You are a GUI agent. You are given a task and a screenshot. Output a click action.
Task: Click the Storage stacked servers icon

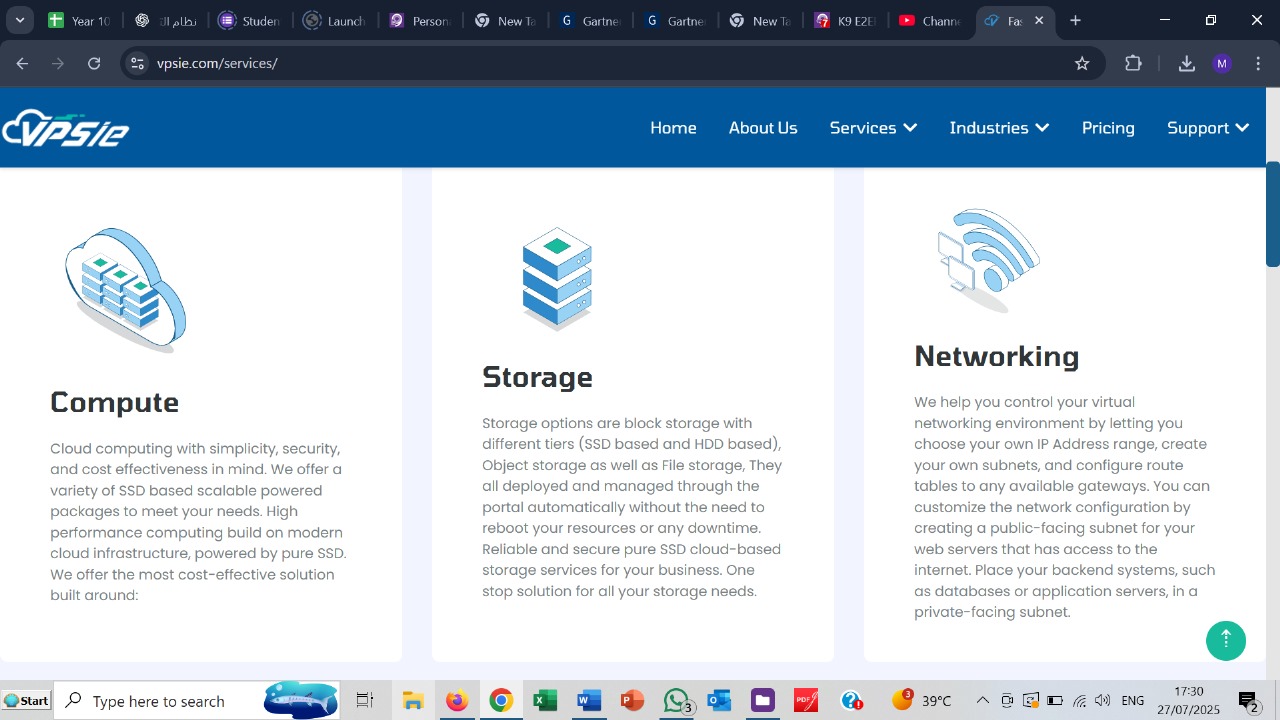(557, 278)
